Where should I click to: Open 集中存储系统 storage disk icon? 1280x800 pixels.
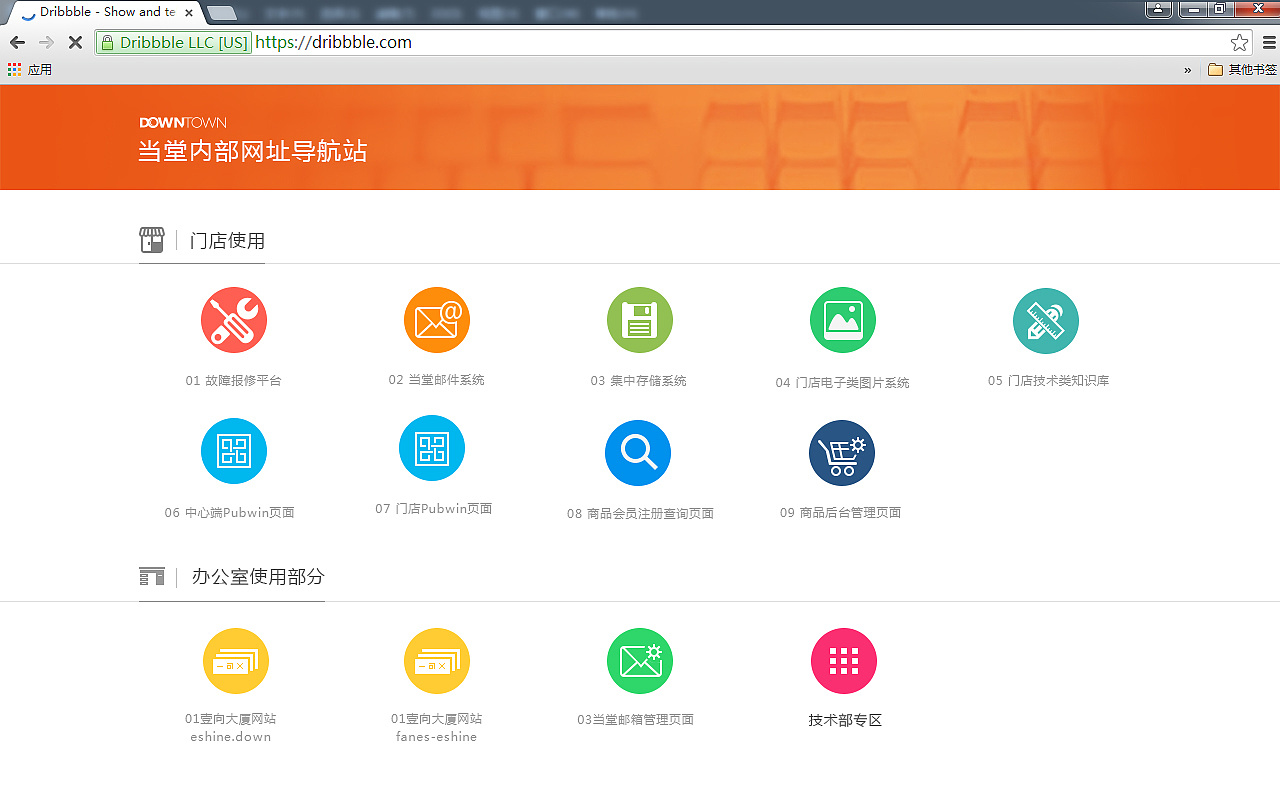point(640,320)
